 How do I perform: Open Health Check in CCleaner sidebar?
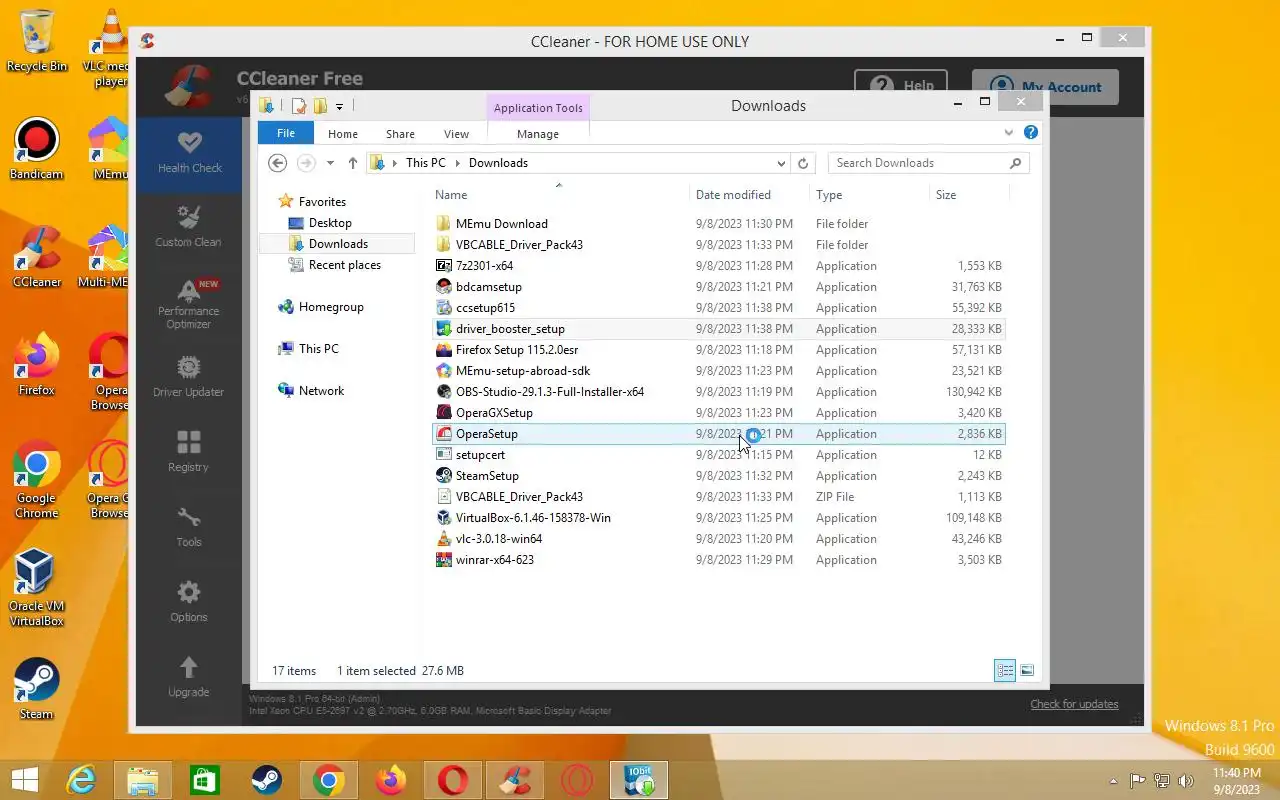(x=189, y=155)
